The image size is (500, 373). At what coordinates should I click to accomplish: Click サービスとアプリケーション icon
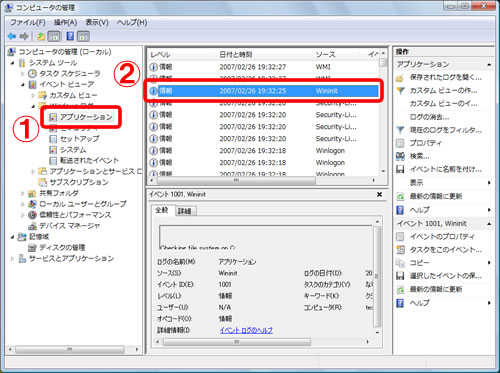(22, 259)
